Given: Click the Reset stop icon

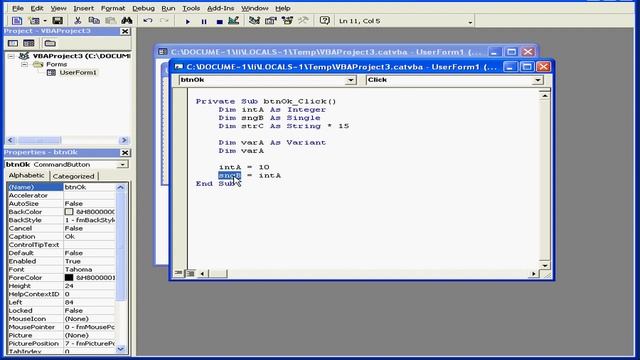Looking at the screenshot, I should [220, 21].
